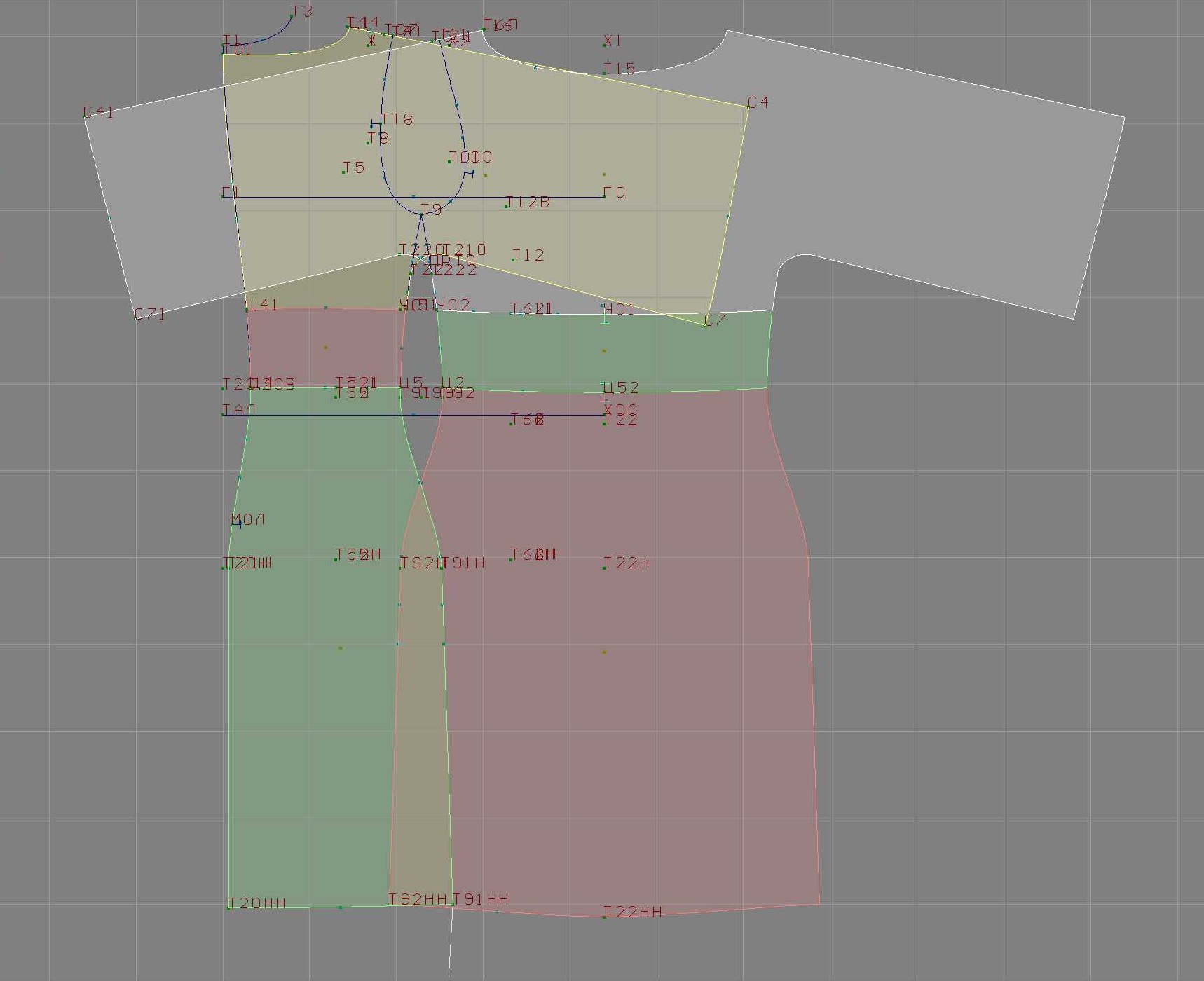Click the T22HH point on the bottom hem

[x=604, y=917]
